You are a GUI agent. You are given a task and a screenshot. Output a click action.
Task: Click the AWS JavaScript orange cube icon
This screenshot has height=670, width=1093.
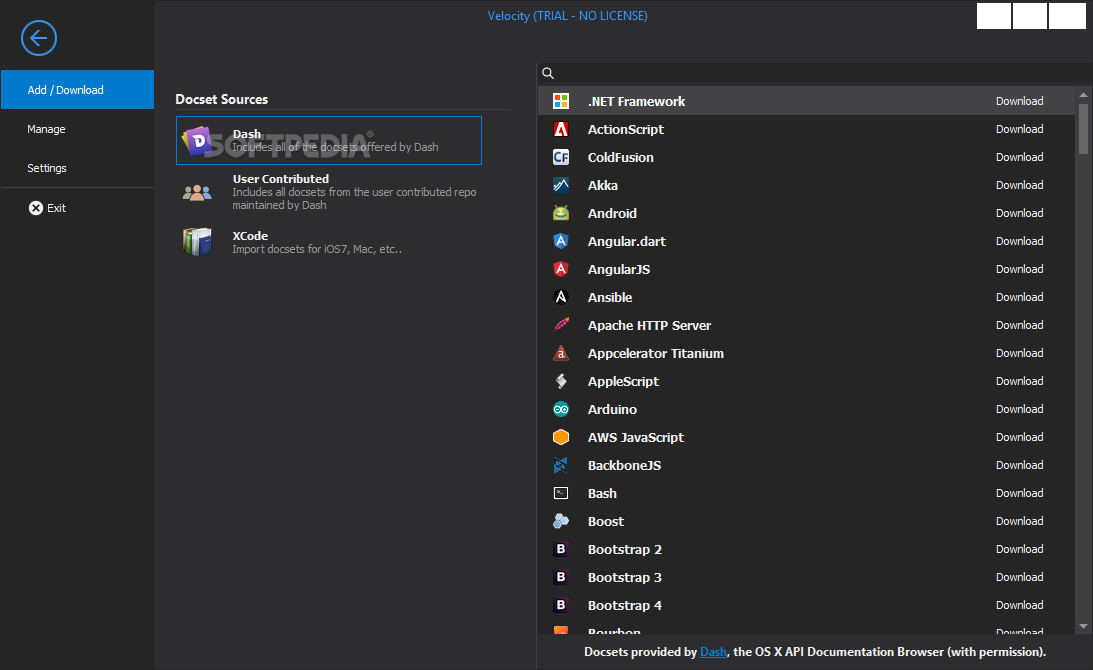560,437
